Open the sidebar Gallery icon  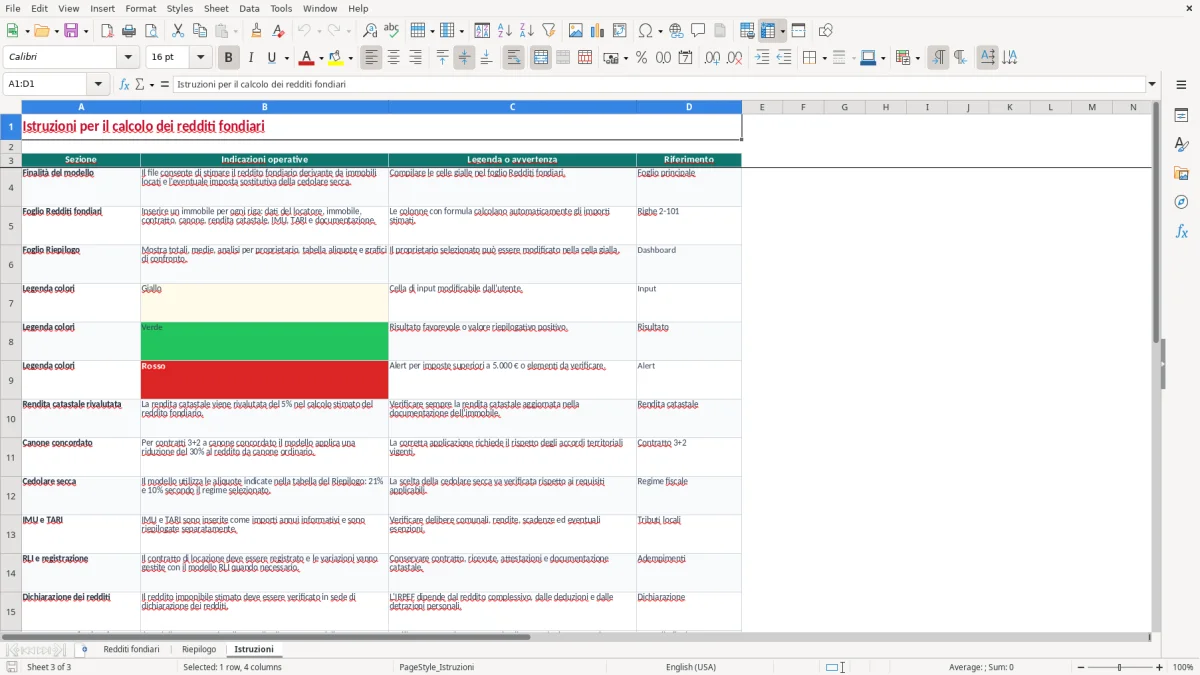coord(1181,174)
